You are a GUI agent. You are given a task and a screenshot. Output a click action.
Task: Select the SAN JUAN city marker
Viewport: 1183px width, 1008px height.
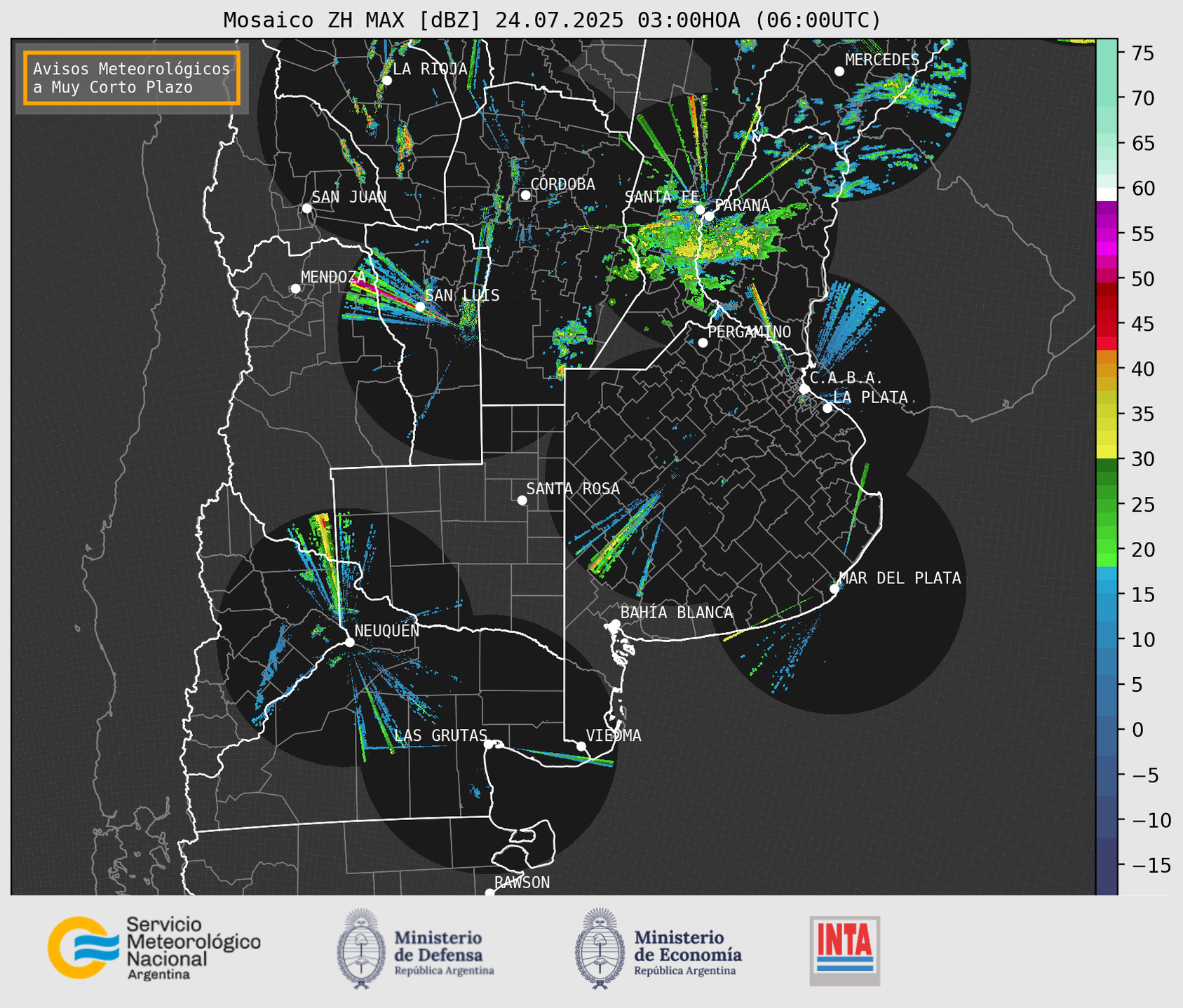(x=306, y=208)
